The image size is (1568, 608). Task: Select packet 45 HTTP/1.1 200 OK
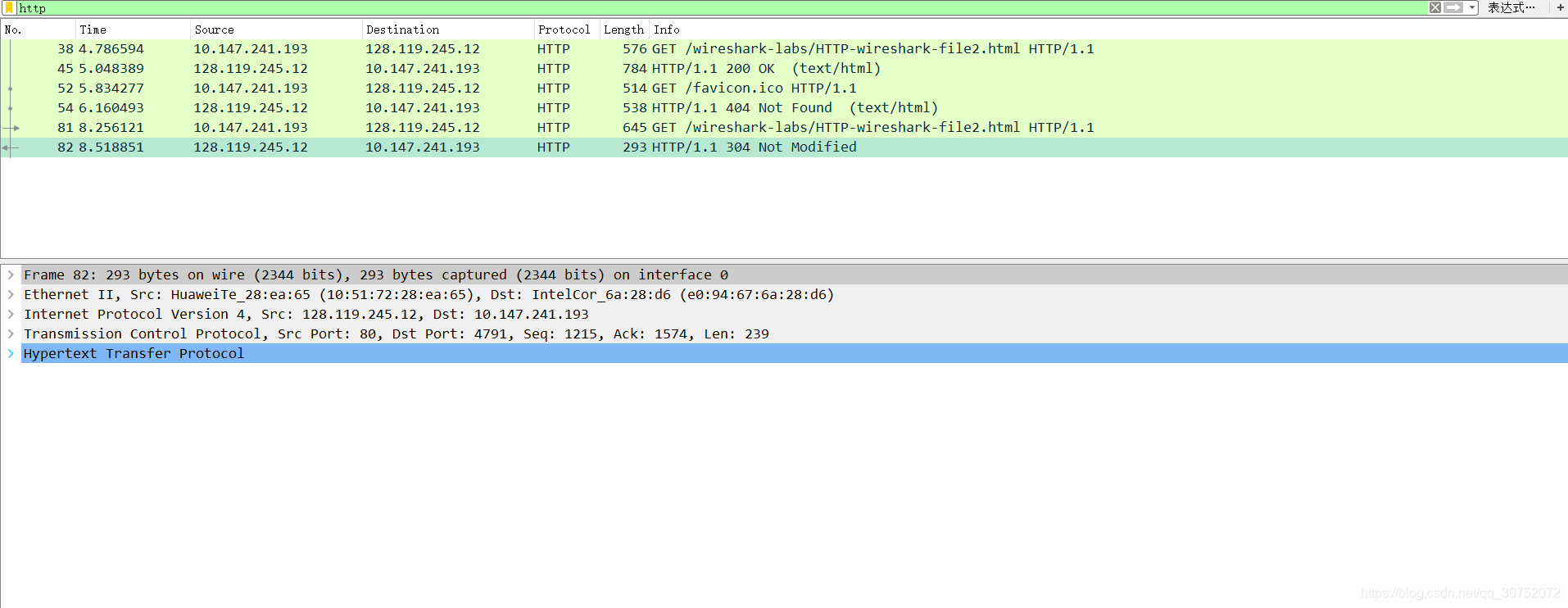(x=784, y=69)
